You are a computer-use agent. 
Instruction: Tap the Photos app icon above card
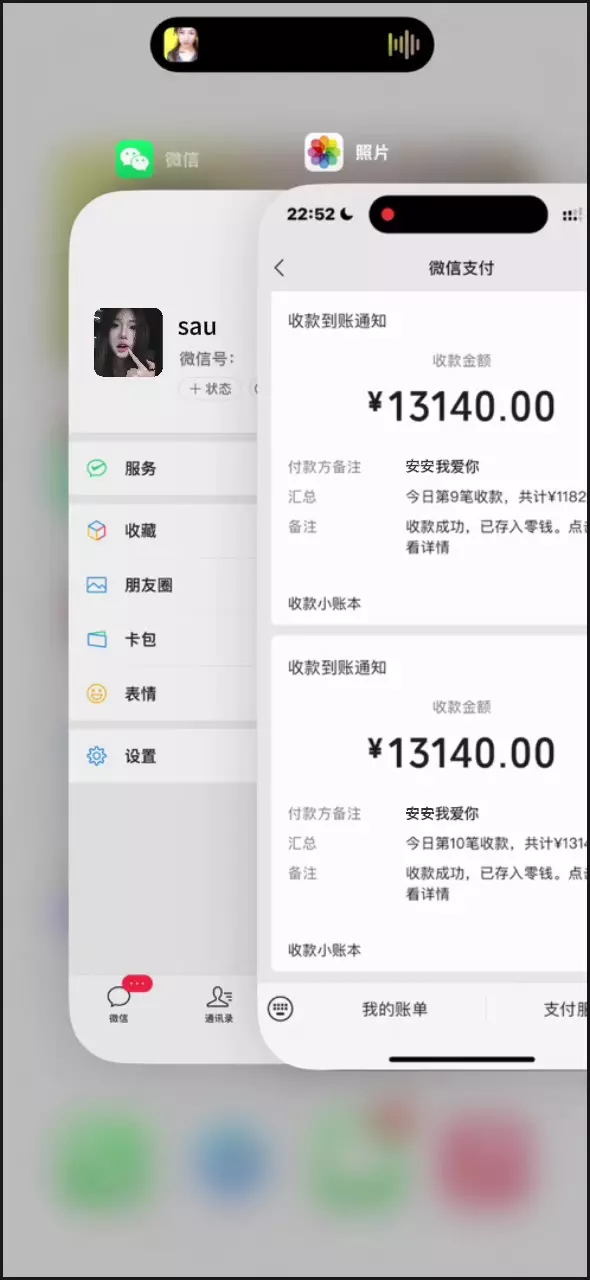point(324,152)
